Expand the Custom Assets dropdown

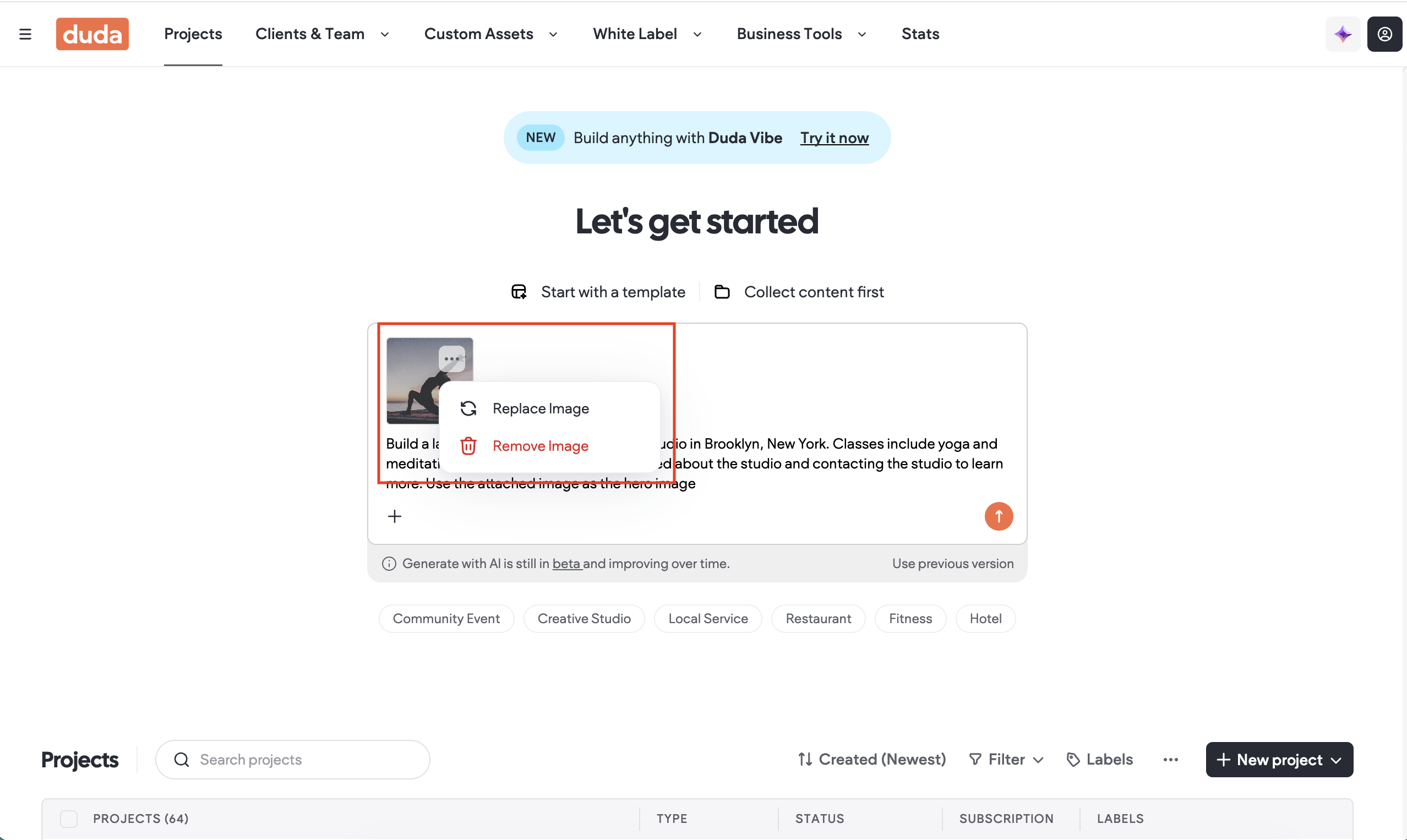point(553,35)
